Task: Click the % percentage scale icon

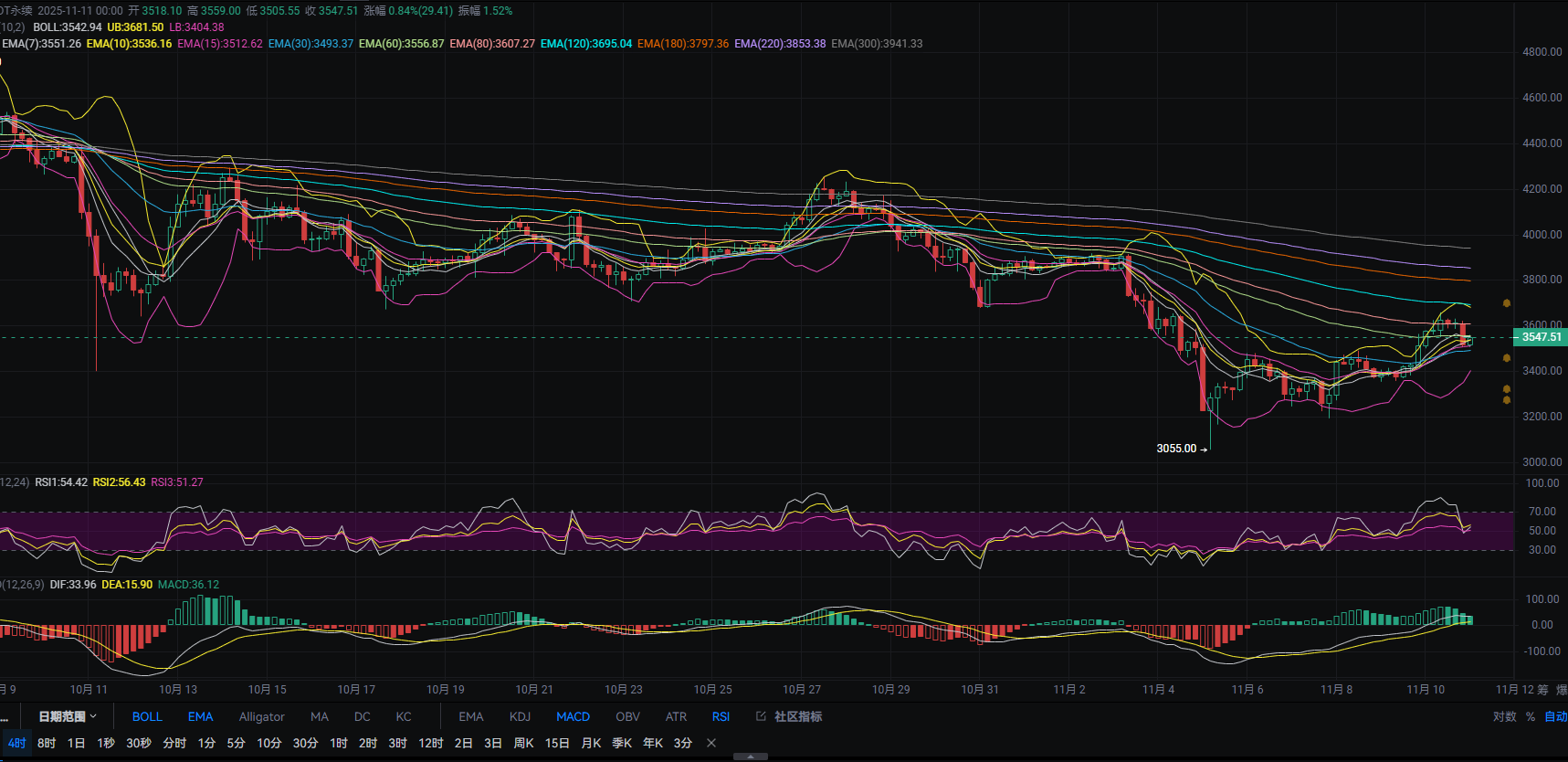Action: [x=1531, y=716]
